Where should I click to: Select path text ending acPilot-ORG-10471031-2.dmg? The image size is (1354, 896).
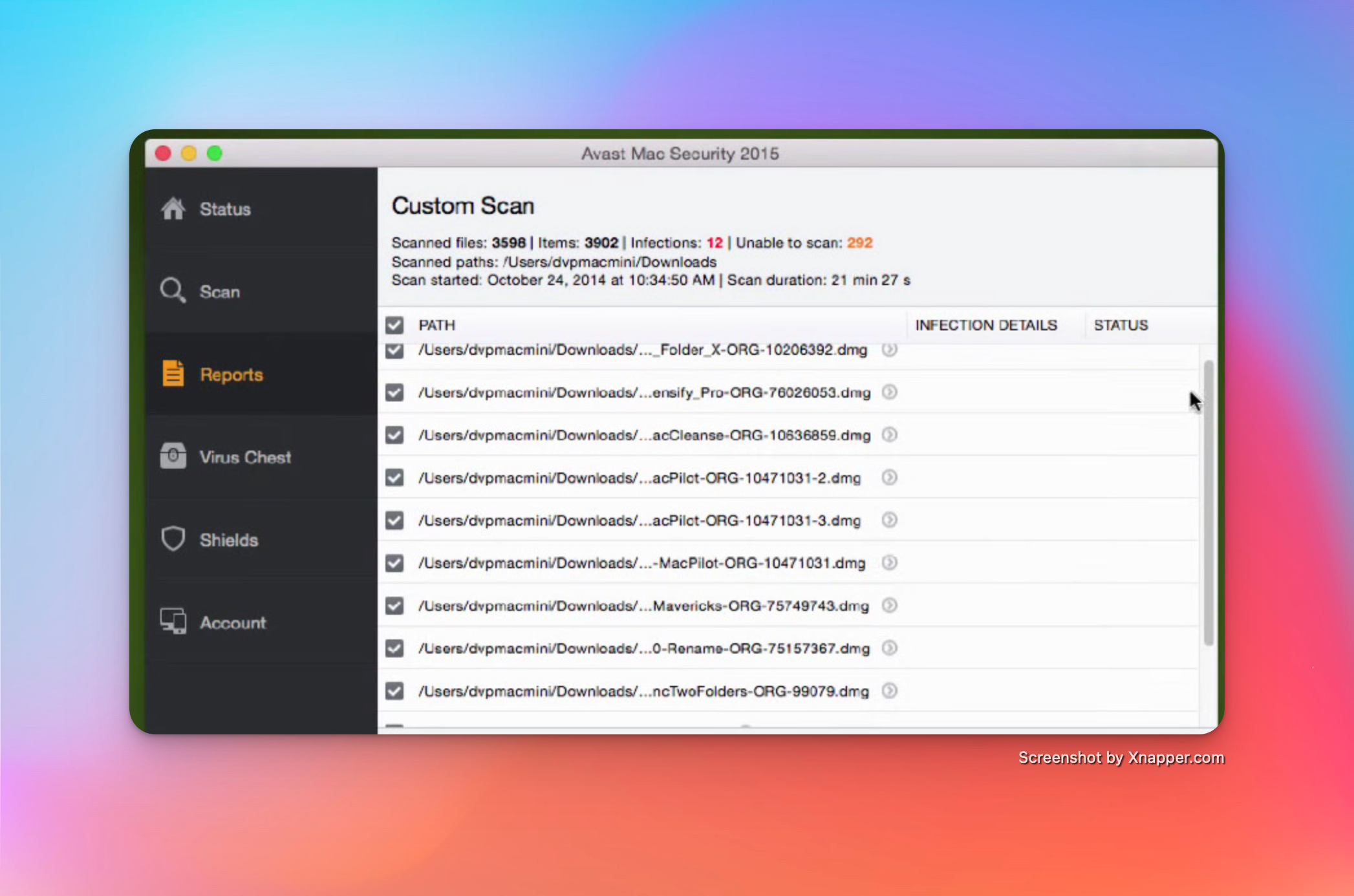pos(639,478)
